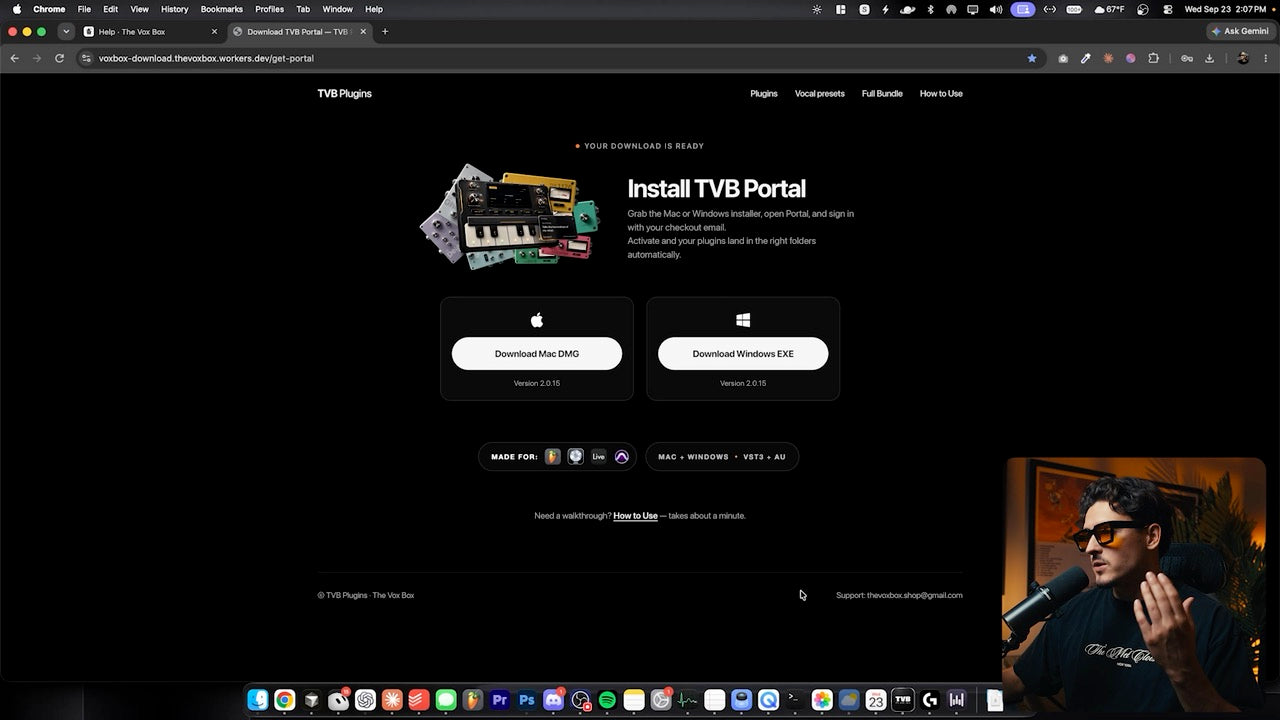The height and width of the screenshot is (720, 1280).
Task: Launch Photoshop from the dock
Action: (x=526, y=700)
